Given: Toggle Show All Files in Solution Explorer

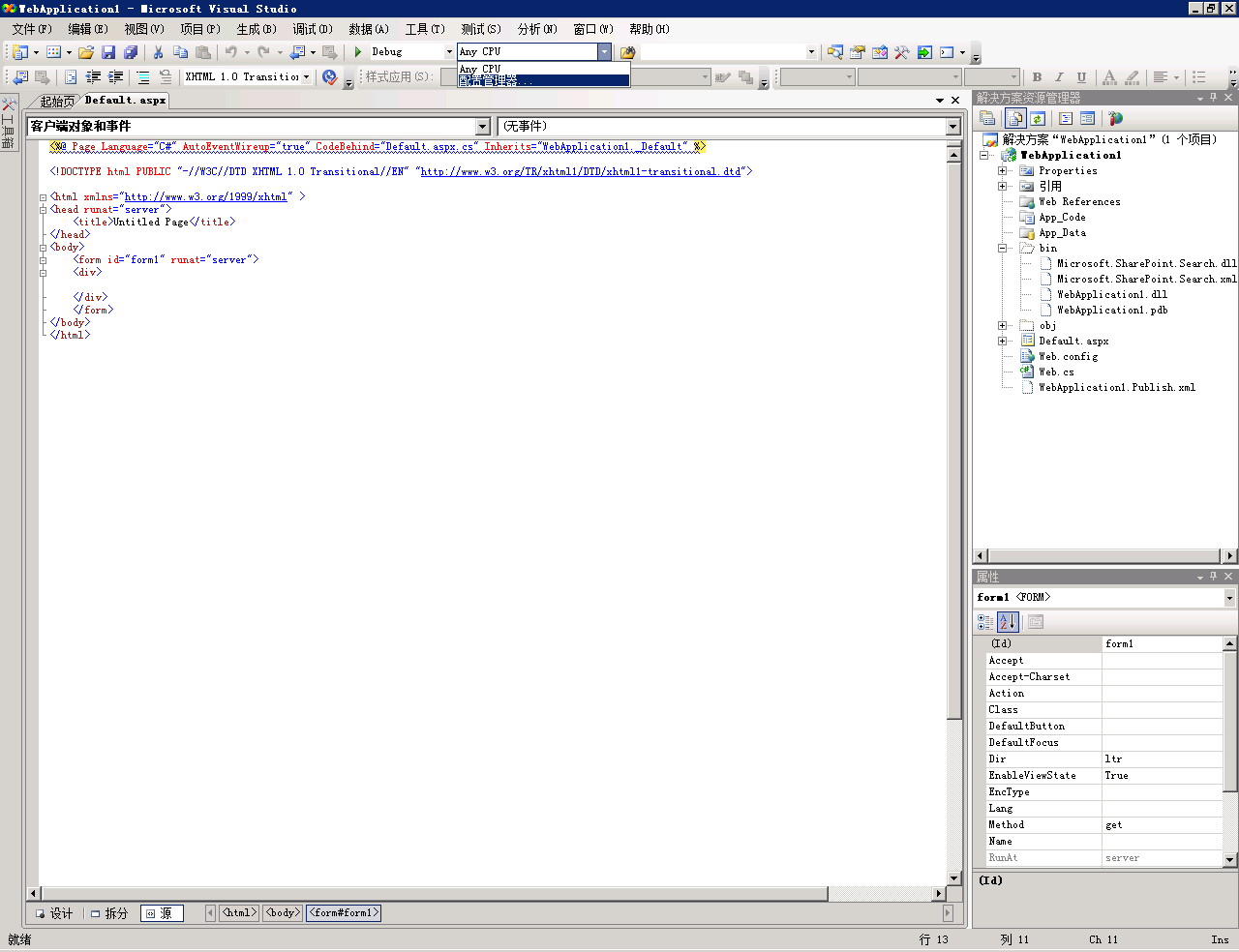Looking at the screenshot, I should tap(1015, 118).
